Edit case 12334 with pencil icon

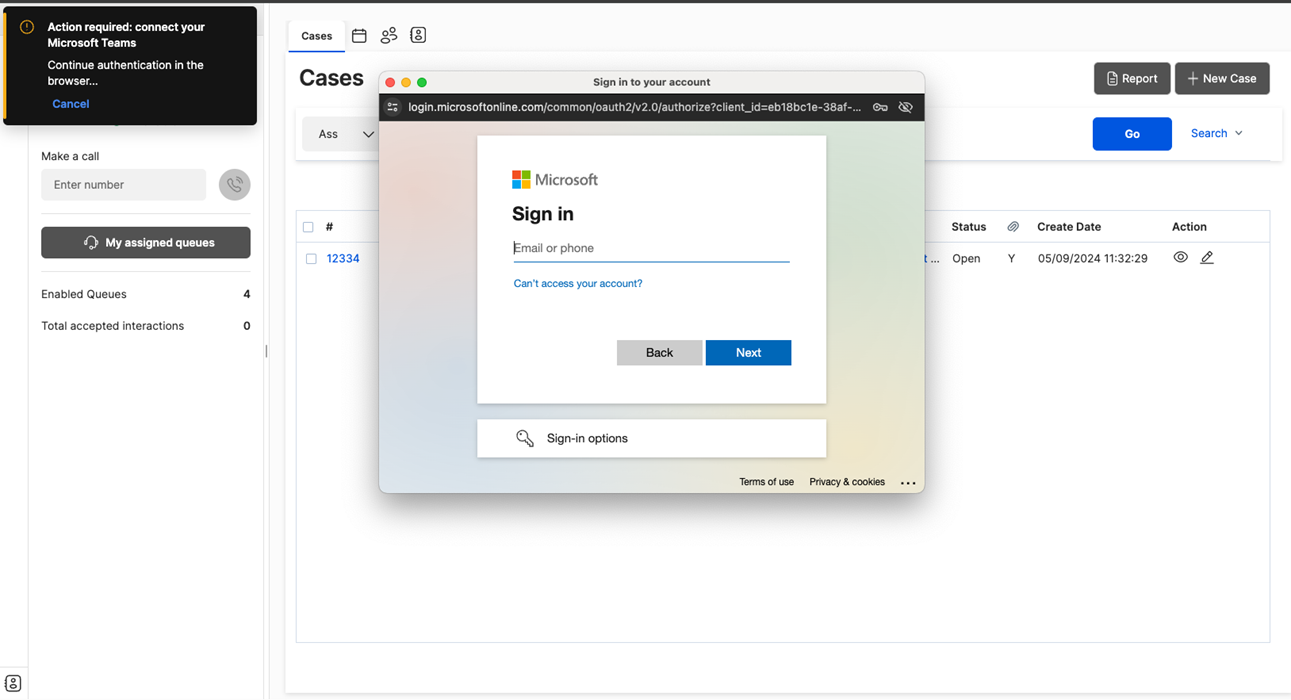click(x=1207, y=258)
